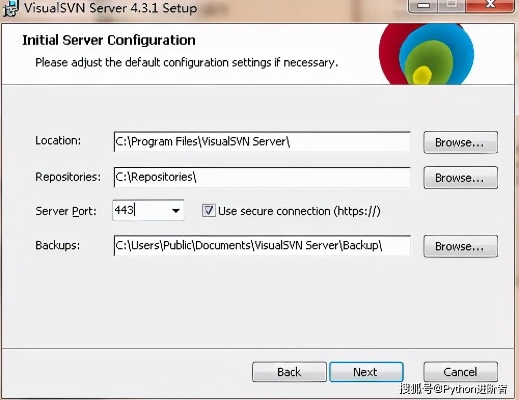Click the Repositories: label
Image resolution: width=519 pixels, height=400 pixels.
point(68,177)
